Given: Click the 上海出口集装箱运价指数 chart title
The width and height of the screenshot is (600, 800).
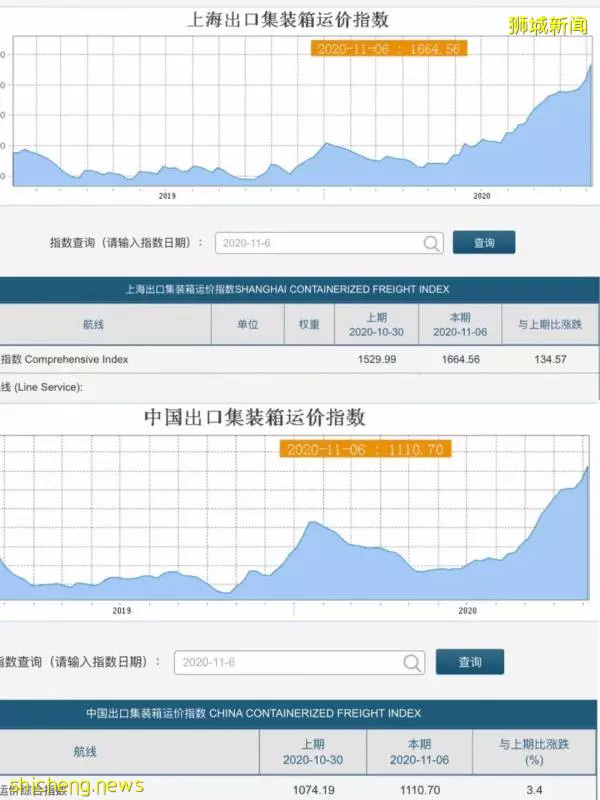Looking at the screenshot, I should click(288, 20).
